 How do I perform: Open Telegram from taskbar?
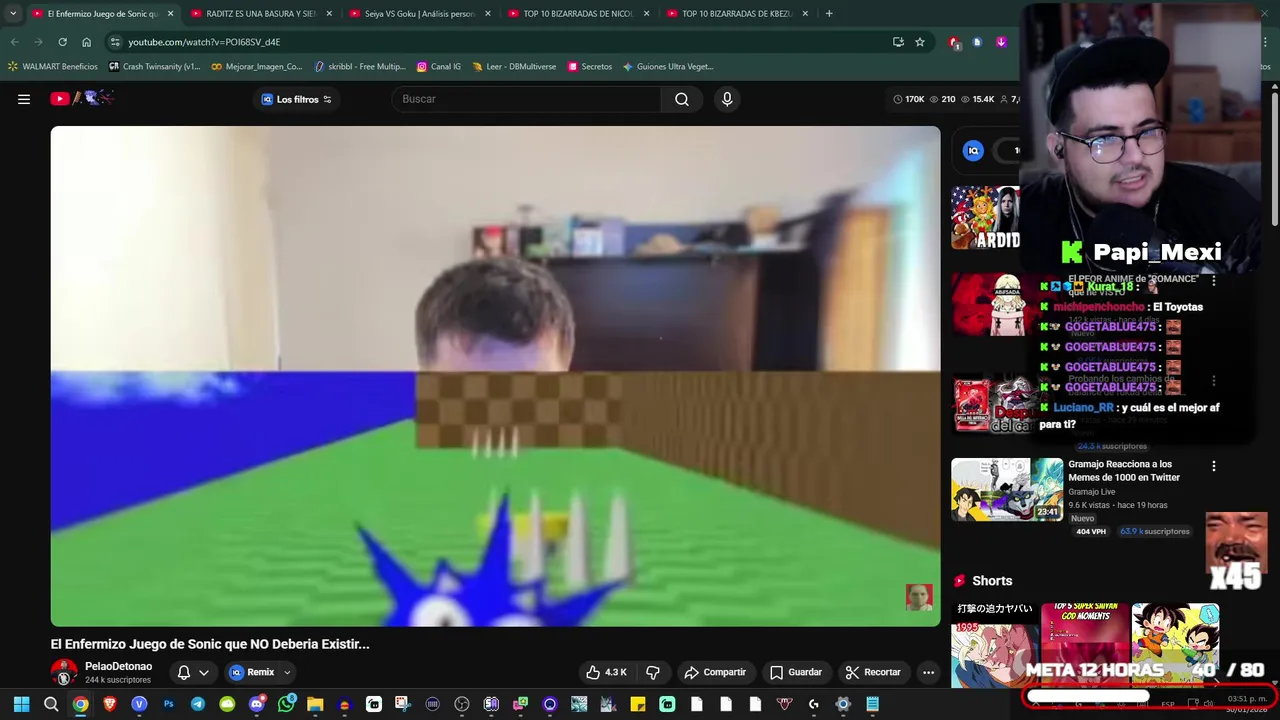(x=198, y=704)
